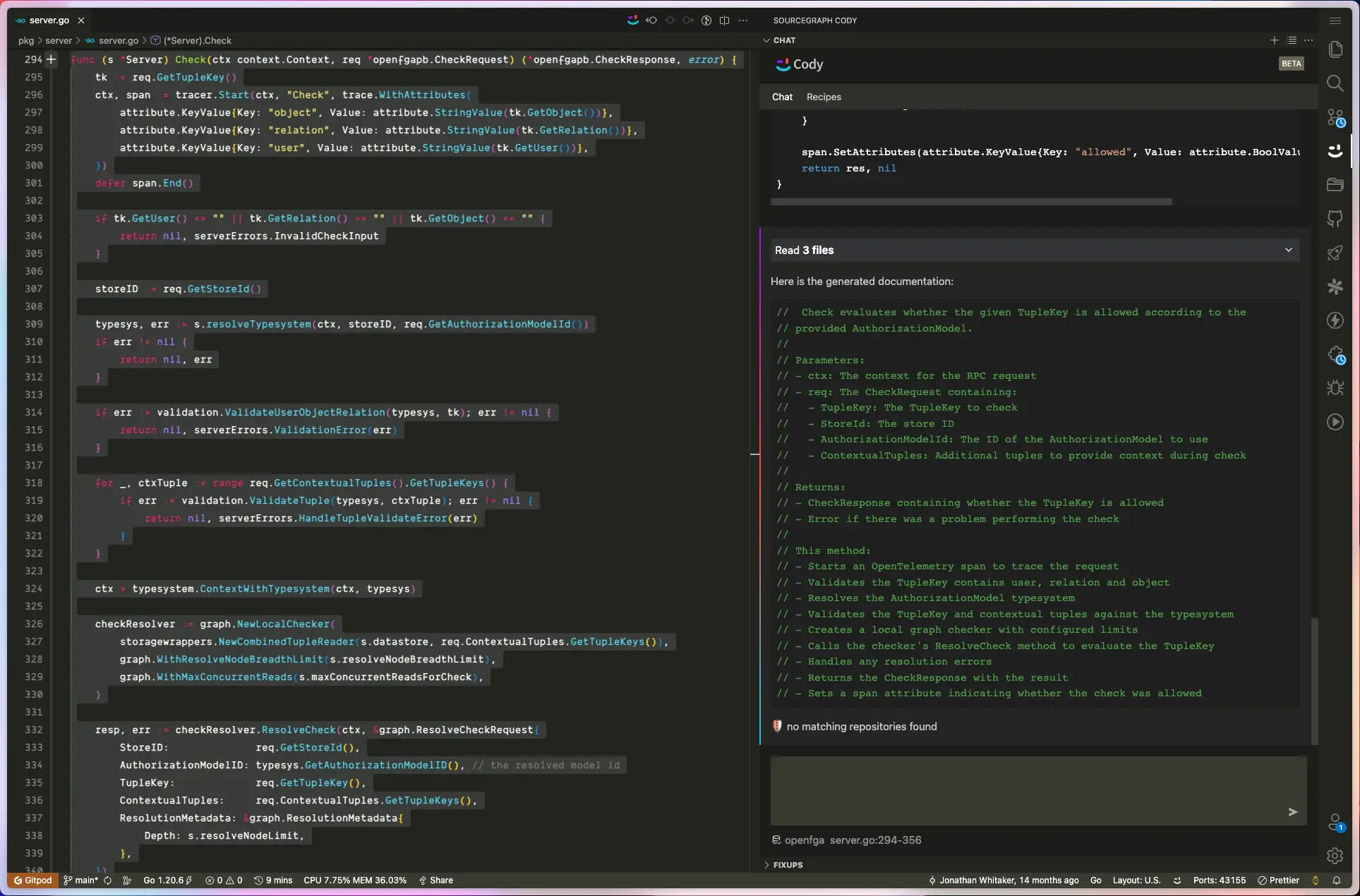
Task: Send message with the arrow button
Action: pyautogui.click(x=1292, y=812)
